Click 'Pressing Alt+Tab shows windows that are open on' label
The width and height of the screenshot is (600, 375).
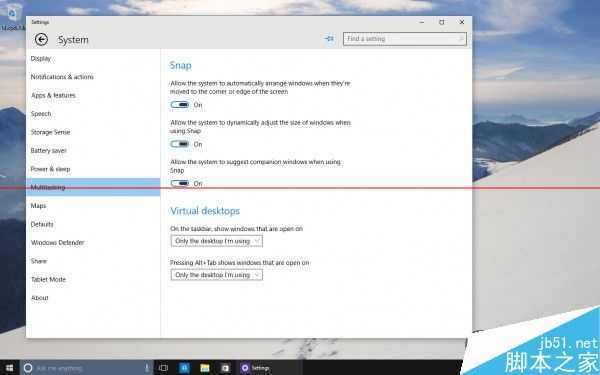(x=240, y=263)
